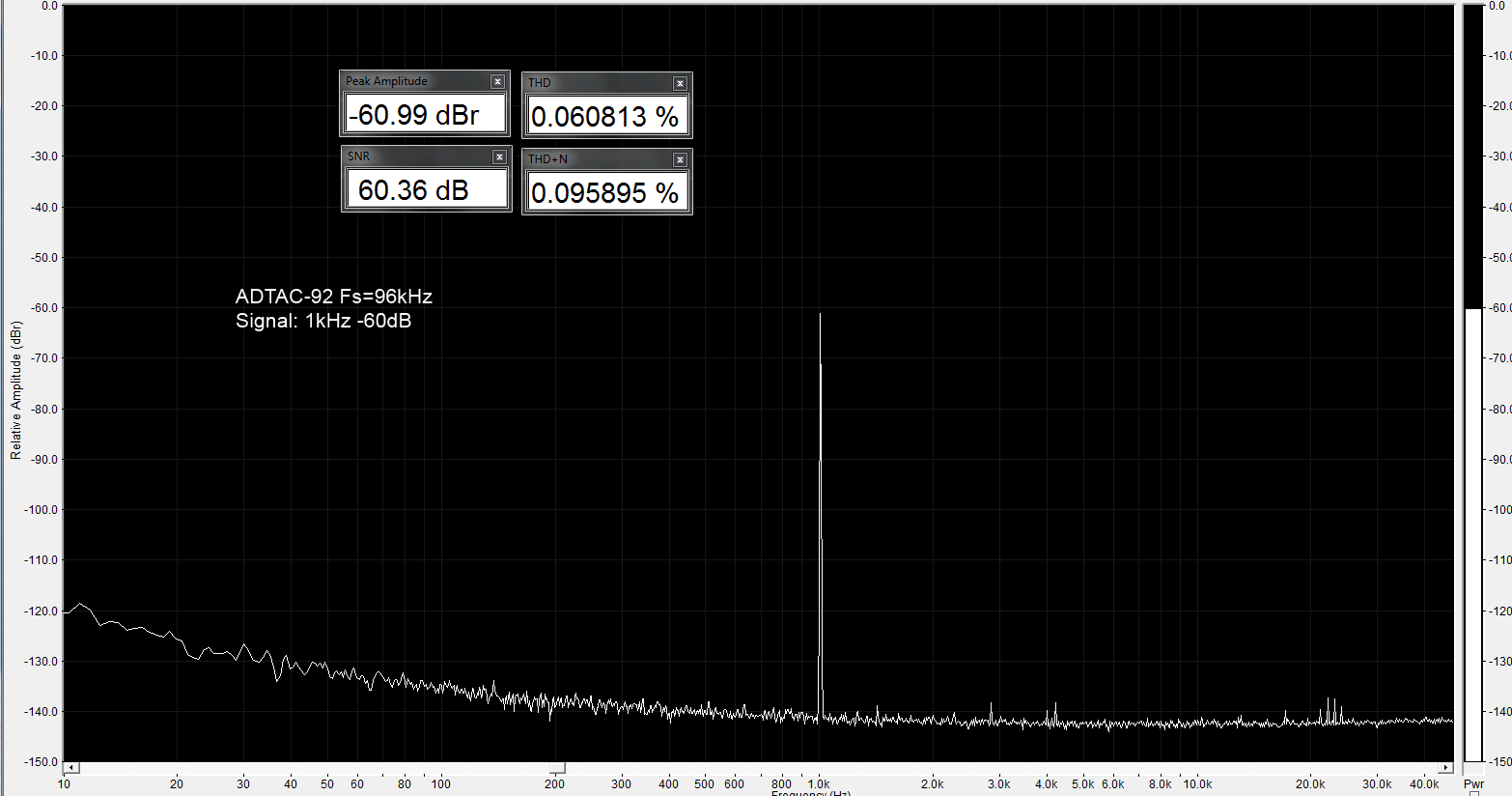The width and height of the screenshot is (1512, 796).
Task: Click the "-150.0" label on the left axis
Action: click(41, 762)
